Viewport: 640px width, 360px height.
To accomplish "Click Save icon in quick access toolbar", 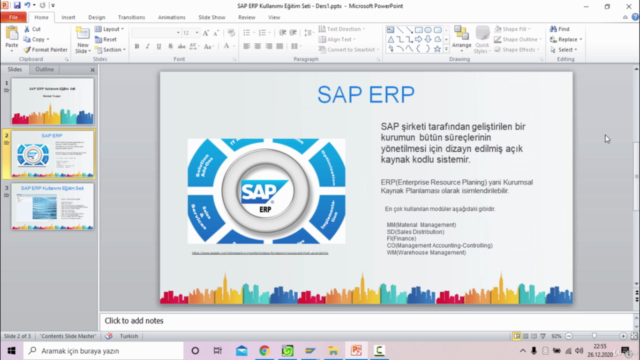I will tap(17, 5).
